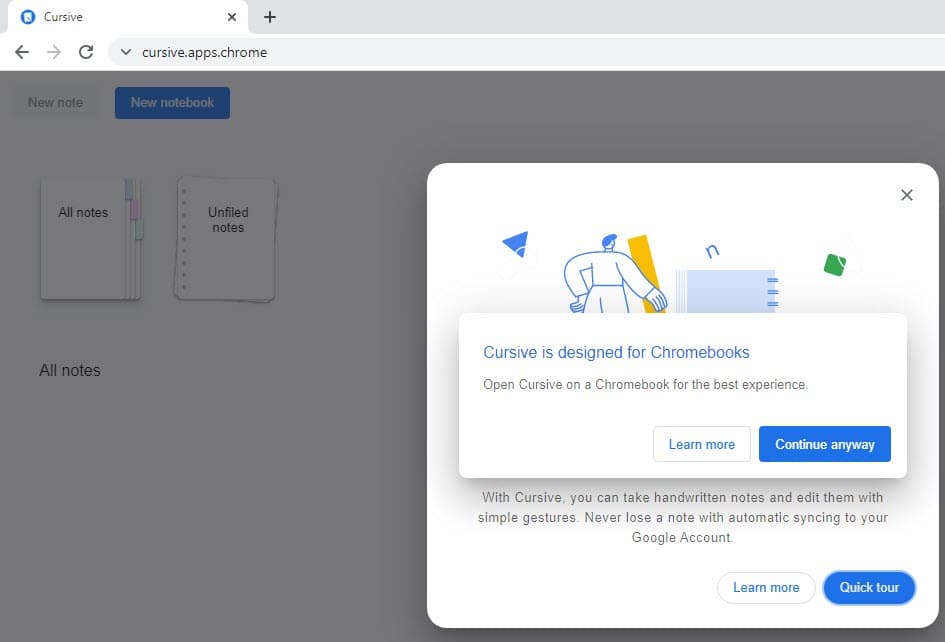This screenshot has height=642, width=945.
Task: Open a new browser tab
Action: pyautogui.click(x=270, y=17)
